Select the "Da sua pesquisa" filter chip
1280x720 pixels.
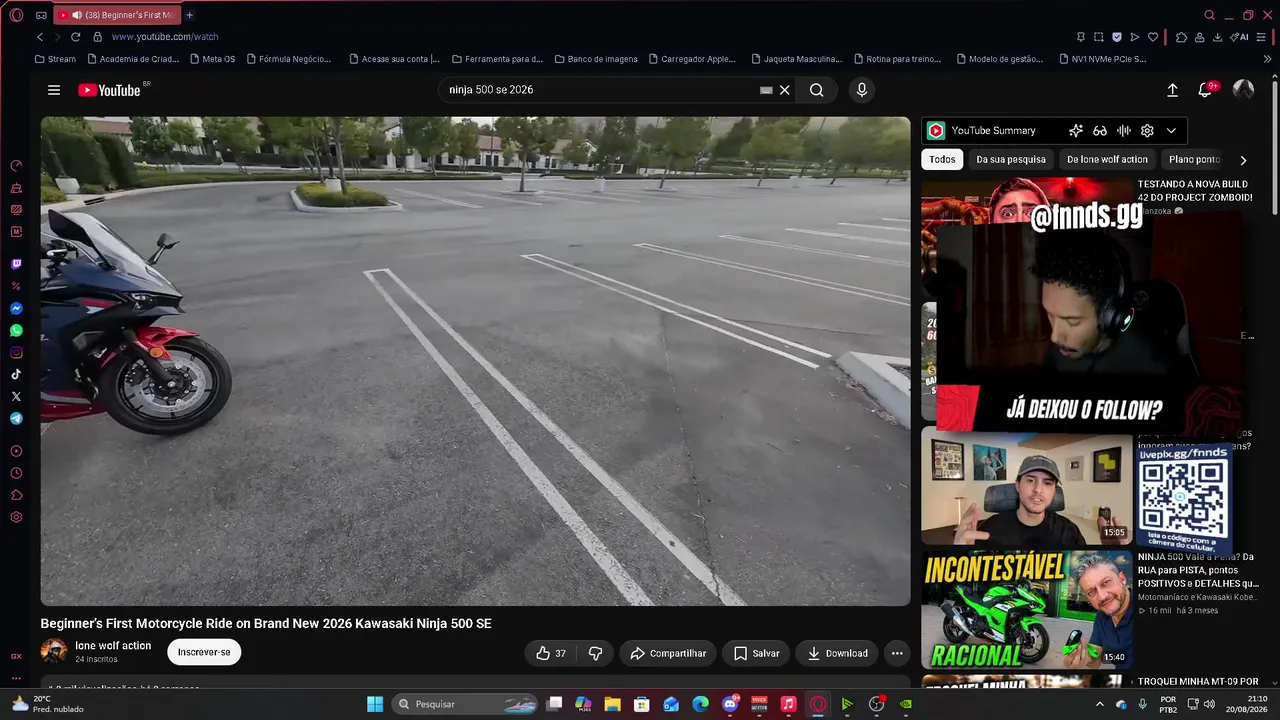pos(1011,160)
